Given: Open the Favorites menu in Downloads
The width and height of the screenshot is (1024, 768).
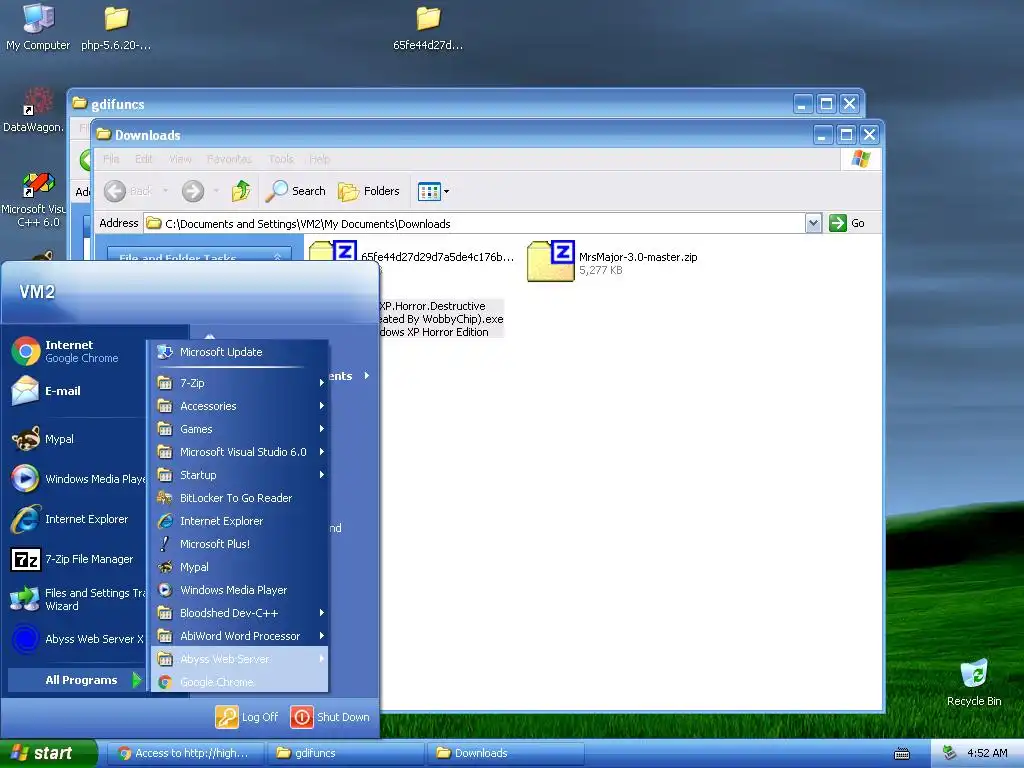Looking at the screenshot, I should [x=229, y=159].
